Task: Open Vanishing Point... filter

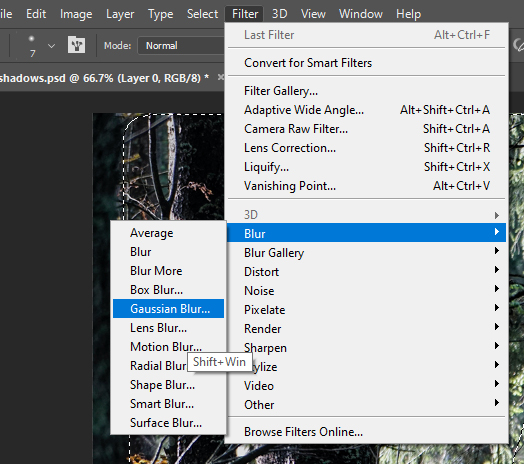Action: pos(367,186)
